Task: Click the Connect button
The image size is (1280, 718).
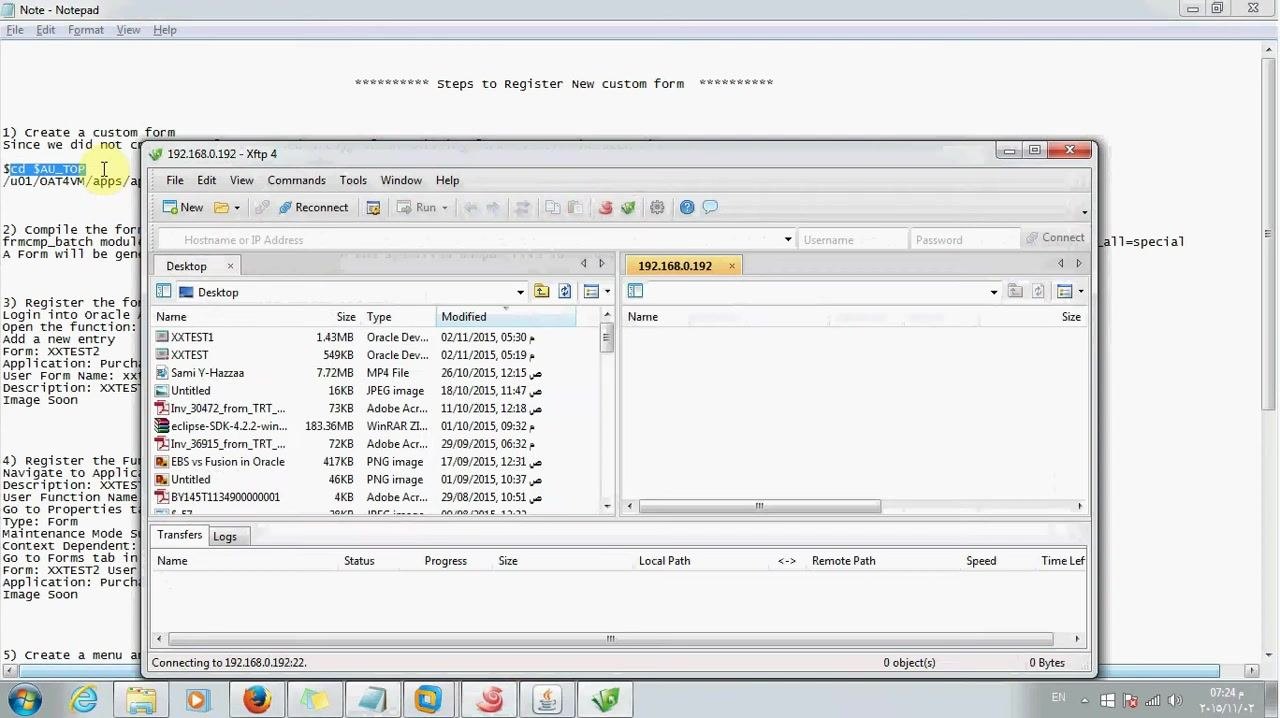Action: click(1055, 238)
